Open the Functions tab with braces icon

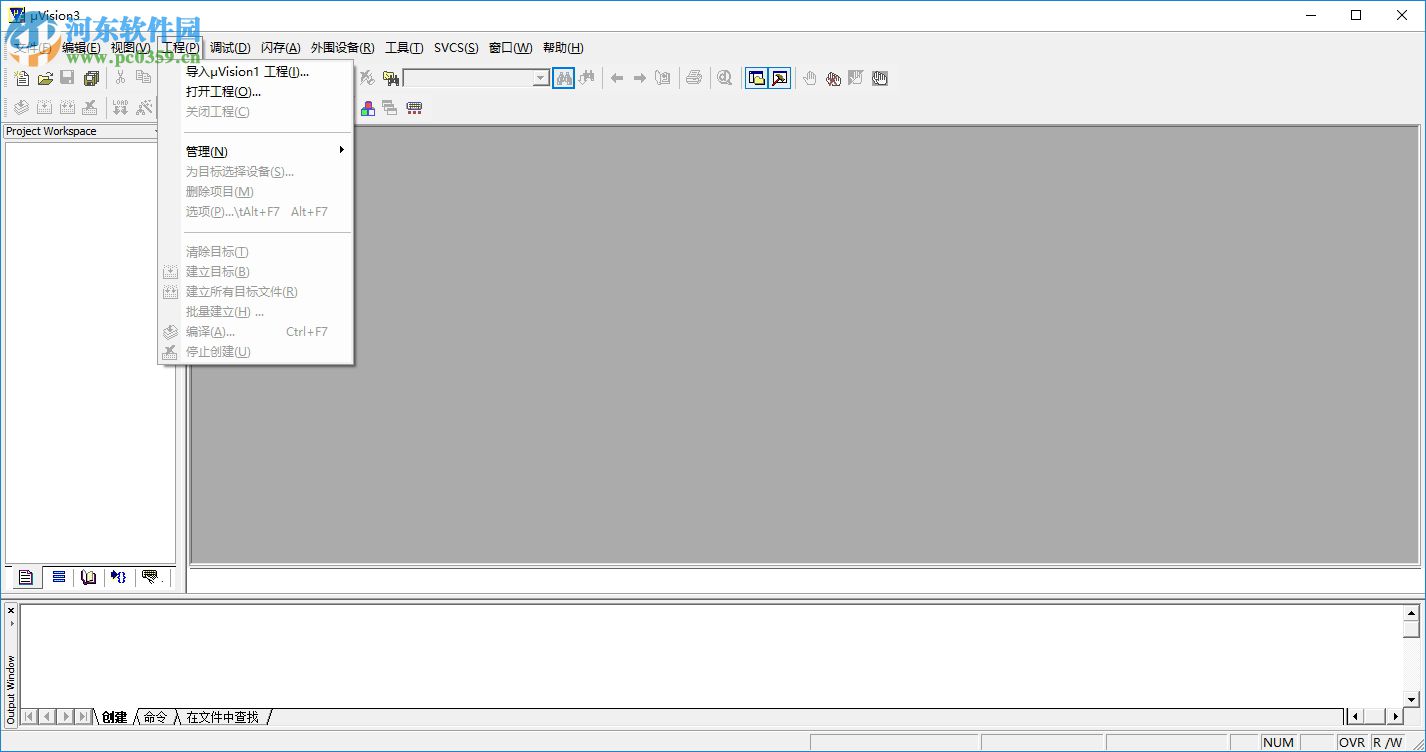coord(119,577)
